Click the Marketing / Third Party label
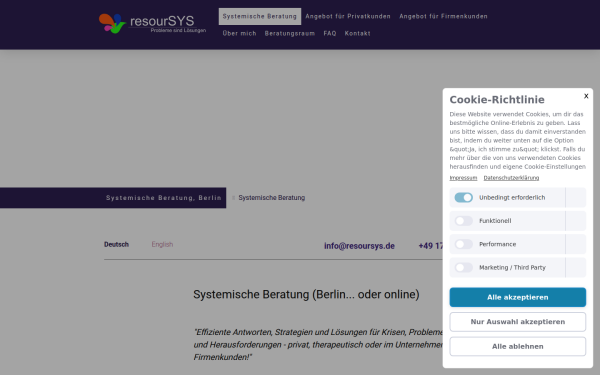 coord(512,267)
